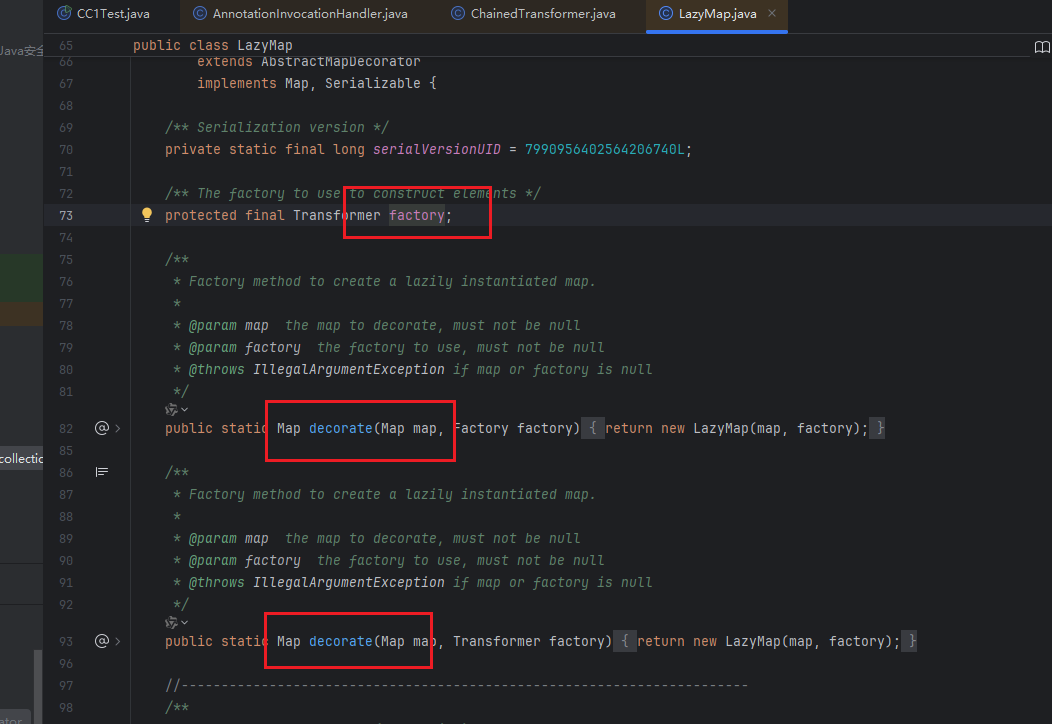This screenshot has height=724, width=1052.
Task: Click the class icon on the CC1Test.java tab
Action: point(65,14)
